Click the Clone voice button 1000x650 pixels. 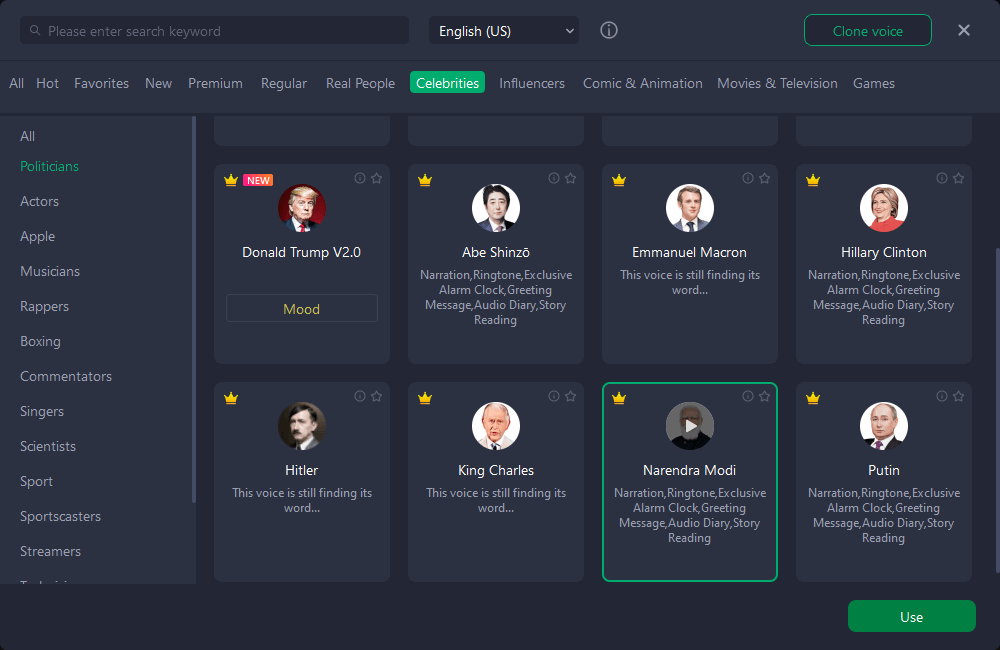[867, 31]
